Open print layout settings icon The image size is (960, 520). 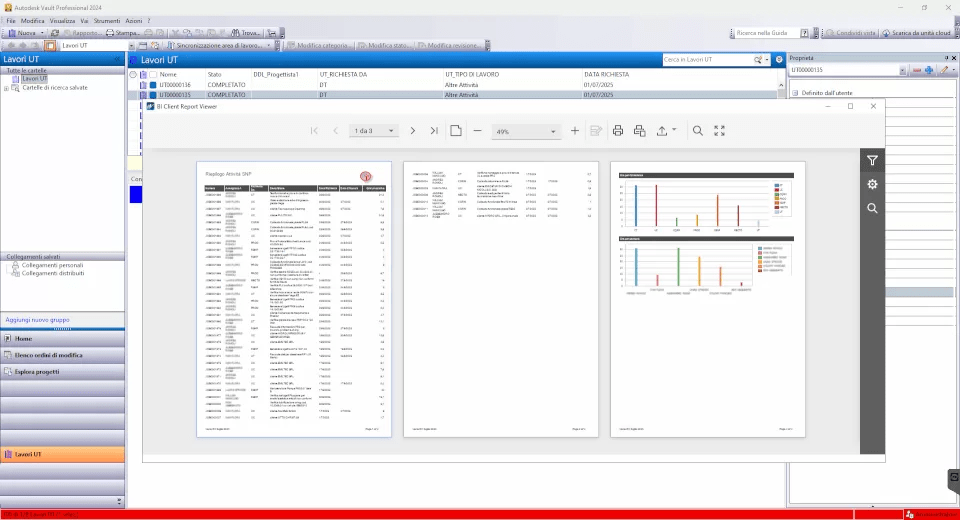(x=639, y=130)
